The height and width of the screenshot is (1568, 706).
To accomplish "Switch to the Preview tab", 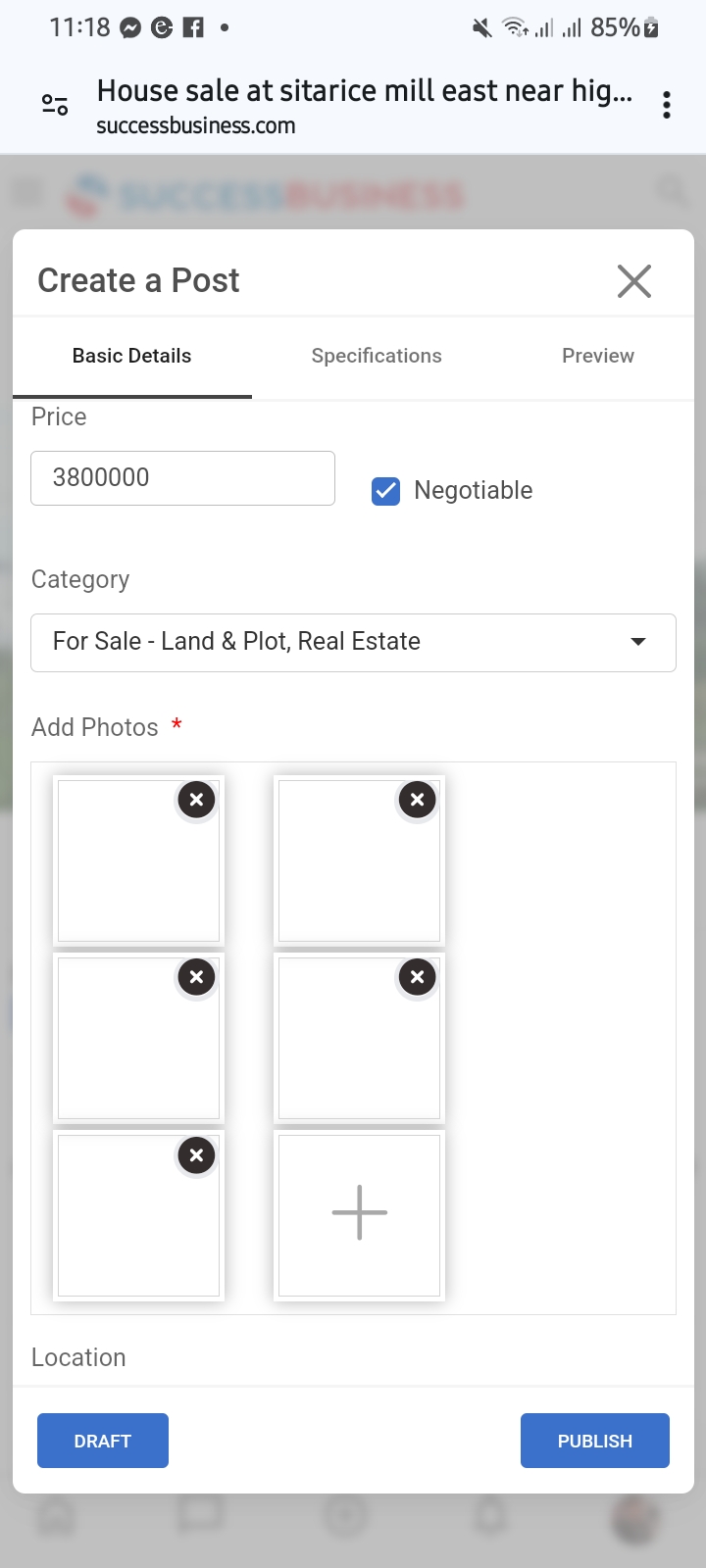I will (x=597, y=356).
